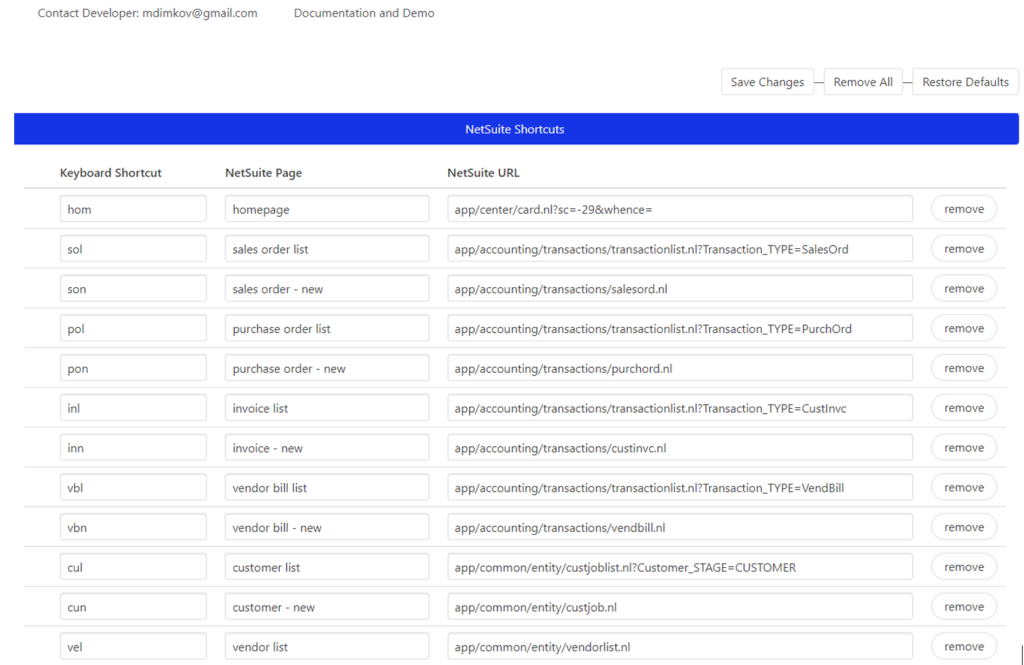Edit the 'purchase order list' page field
The height and width of the screenshot is (665, 1024).
tap(327, 329)
